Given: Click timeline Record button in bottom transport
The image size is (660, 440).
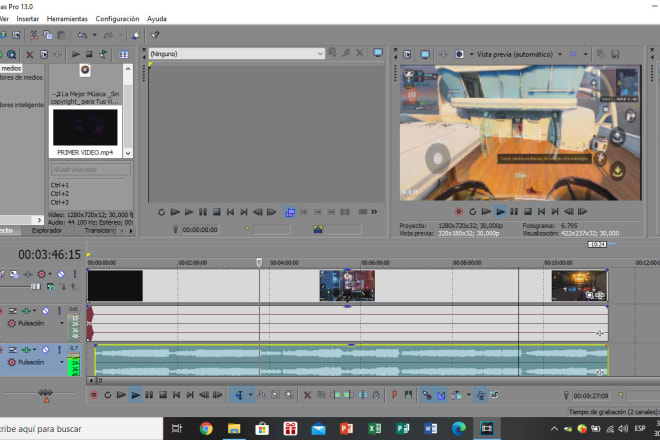Looking at the screenshot, I should pyautogui.click(x=94, y=395).
